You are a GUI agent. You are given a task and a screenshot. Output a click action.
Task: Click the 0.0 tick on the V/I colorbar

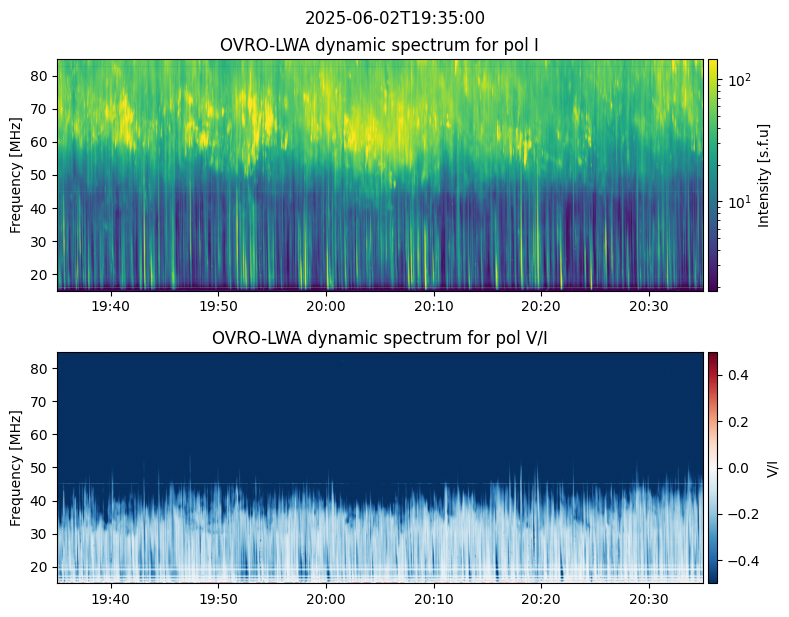pyautogui.click(x=737, y=467)
